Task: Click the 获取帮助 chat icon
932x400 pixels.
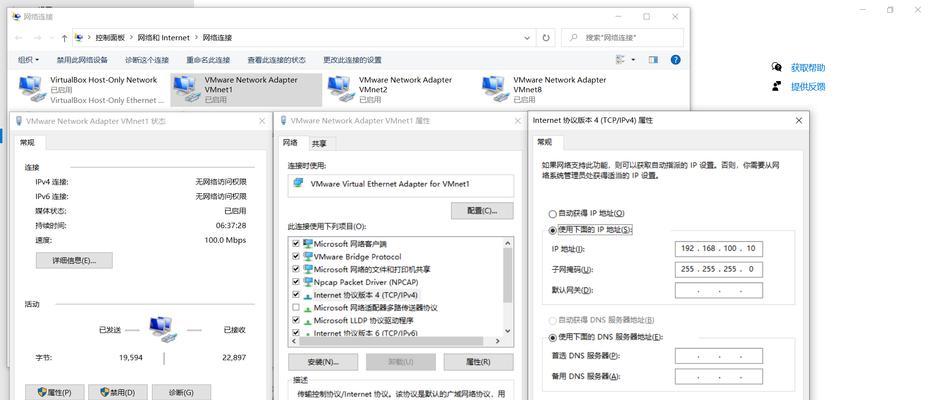Action: (776, 67)
